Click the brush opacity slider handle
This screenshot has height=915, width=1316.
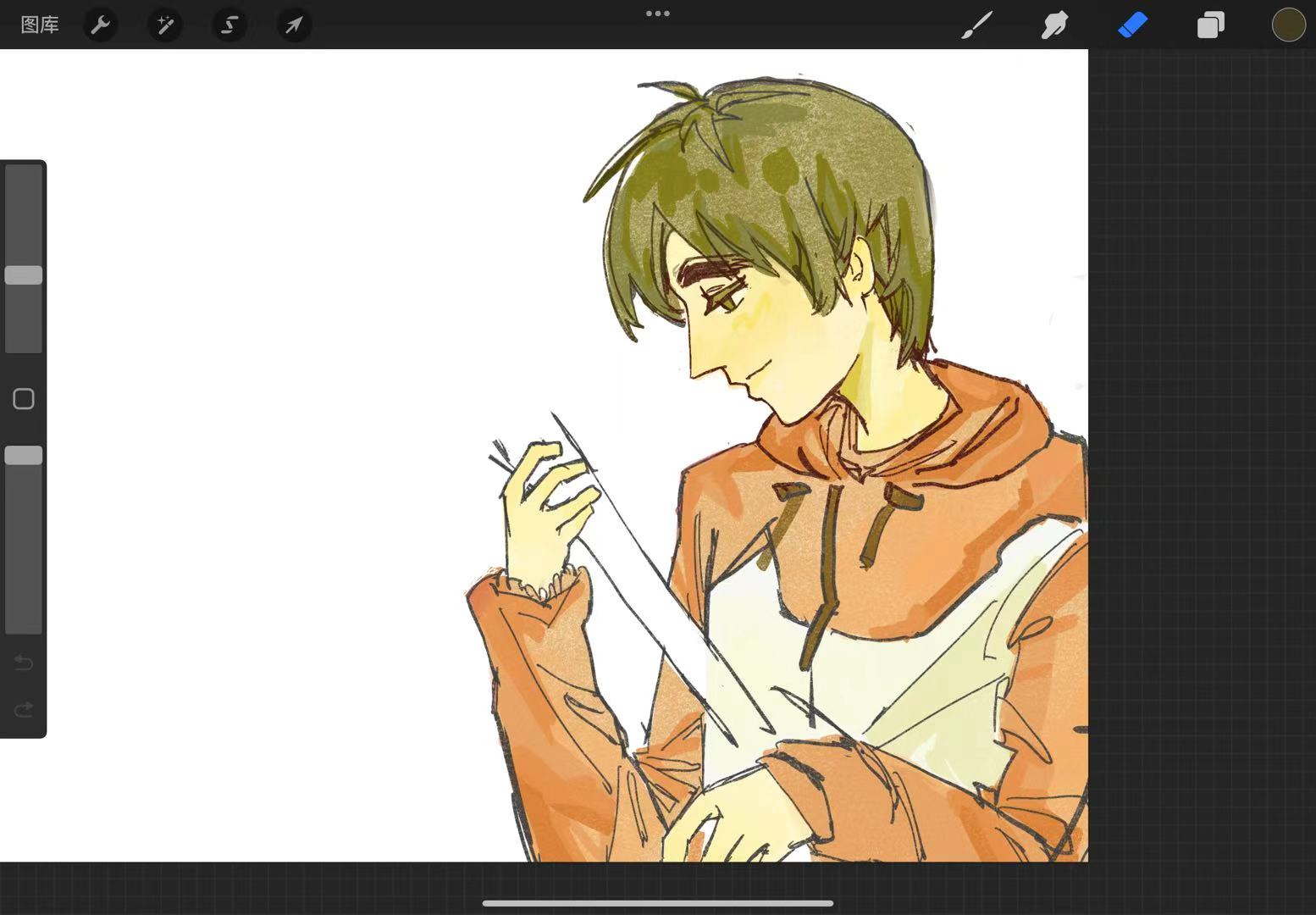coord(24,456)
